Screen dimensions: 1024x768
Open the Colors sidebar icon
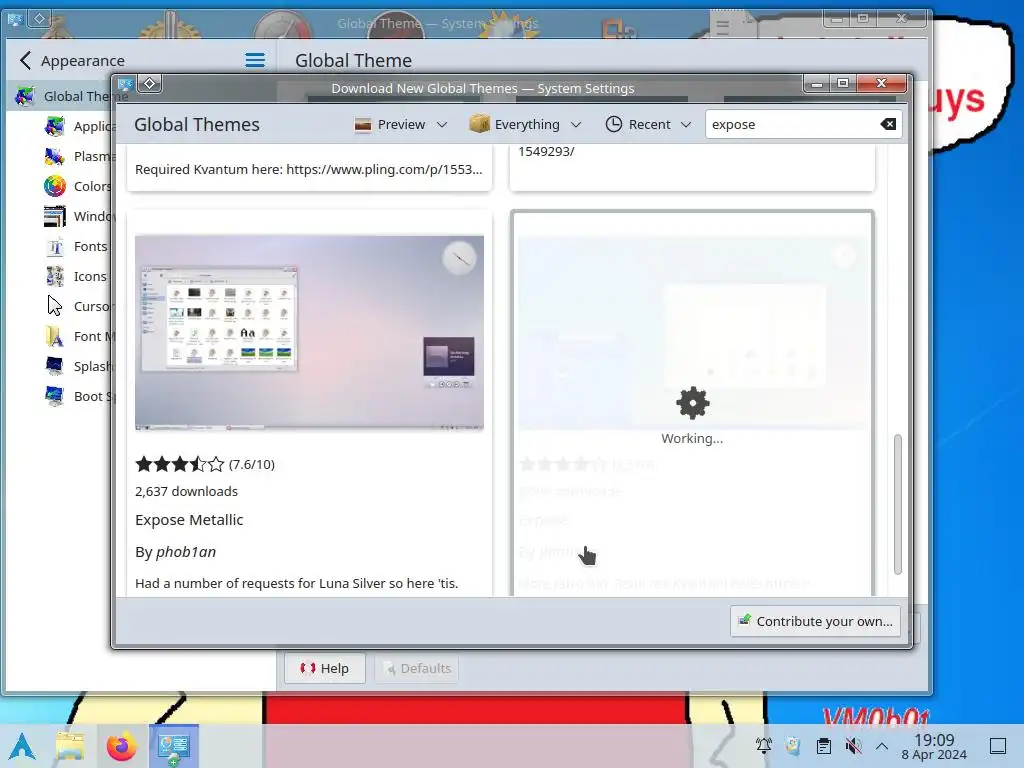(55, 186)
